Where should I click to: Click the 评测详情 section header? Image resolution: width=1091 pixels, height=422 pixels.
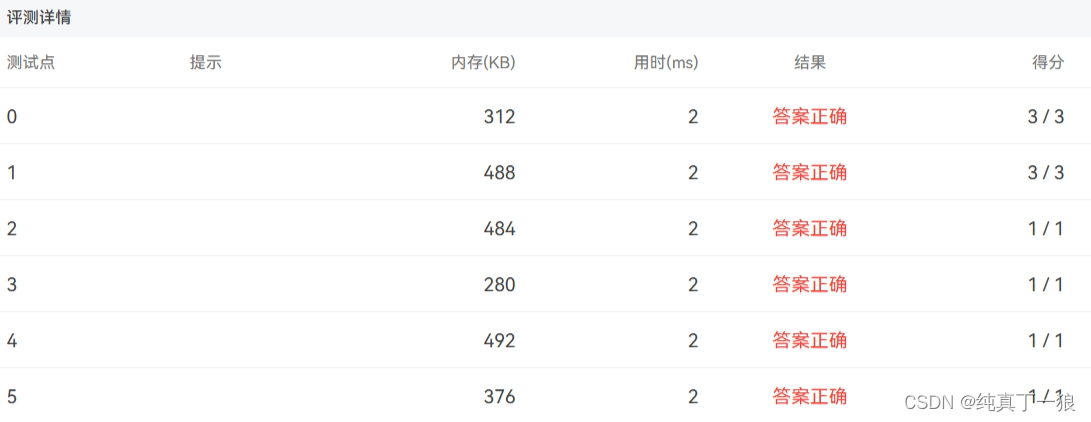tap(38, 18)
